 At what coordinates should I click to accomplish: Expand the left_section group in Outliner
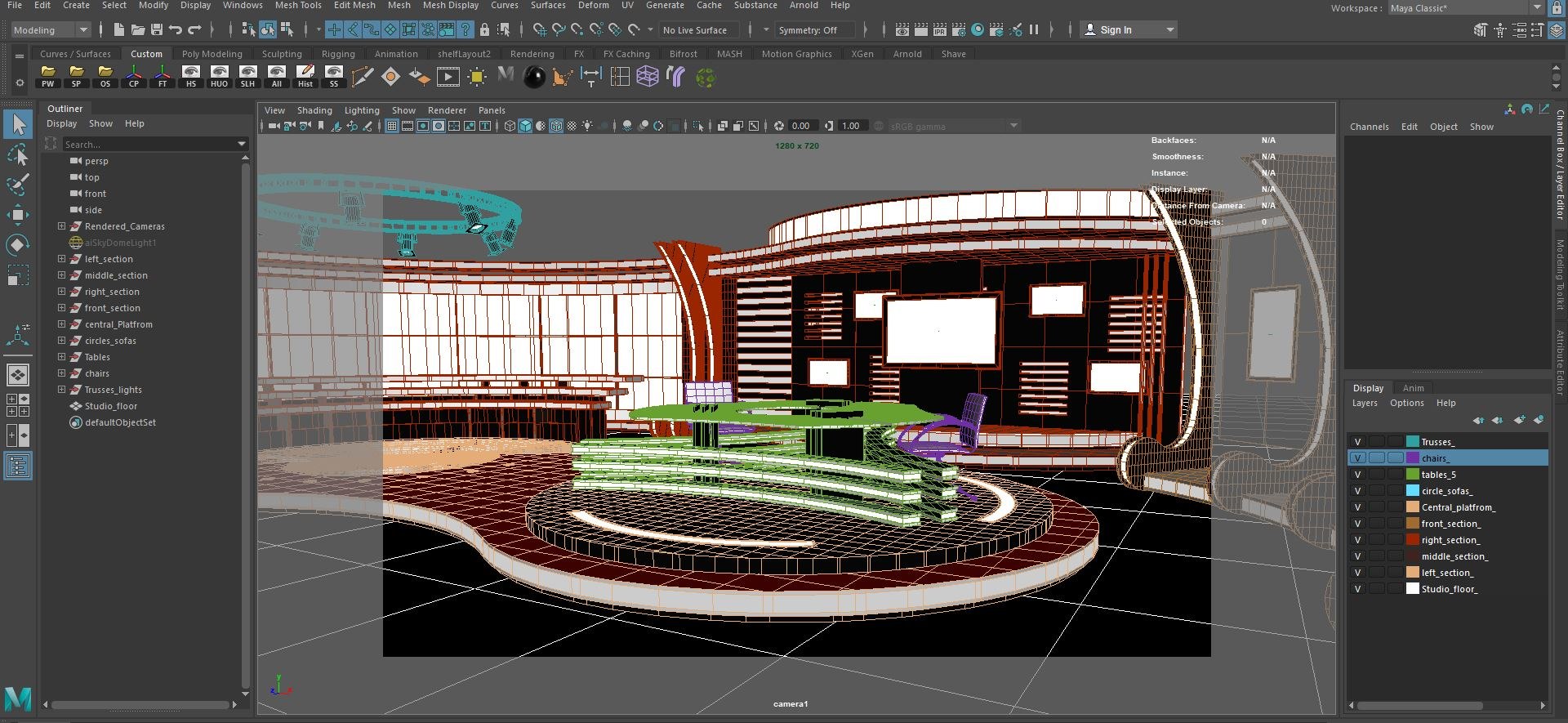click(x=61, y=259)
